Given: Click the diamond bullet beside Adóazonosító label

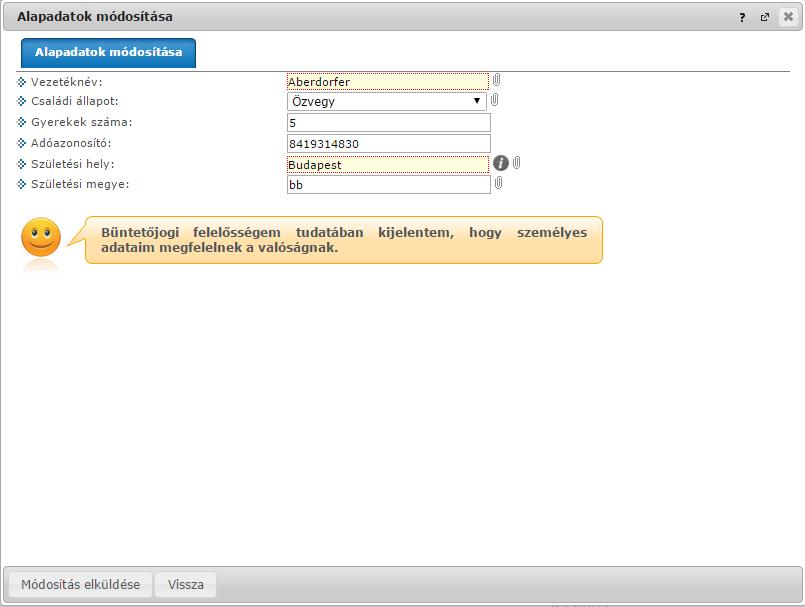Looking at the screenshot, I should (x=22, y=143).
